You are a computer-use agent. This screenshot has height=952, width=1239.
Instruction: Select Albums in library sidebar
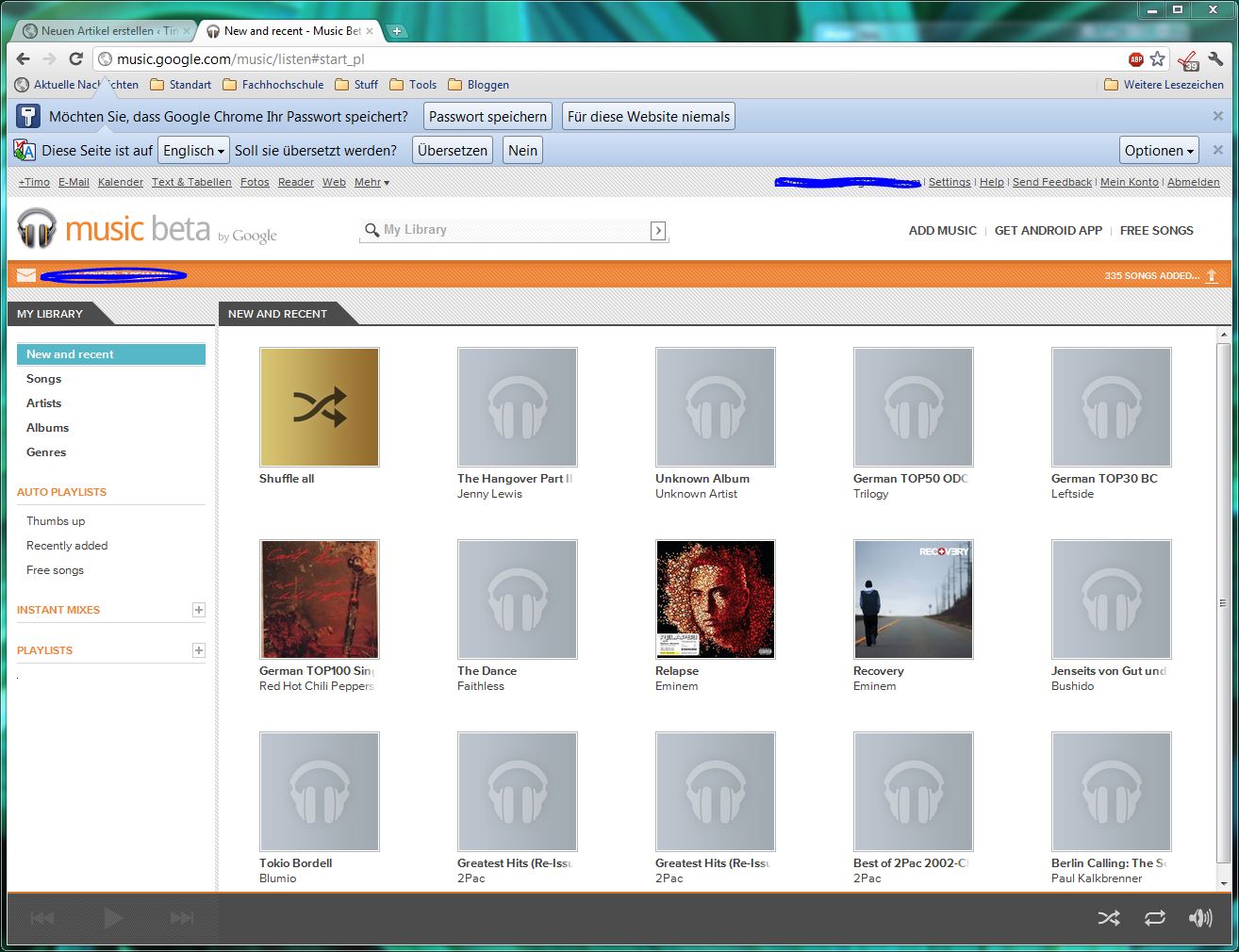click(47, 428)
